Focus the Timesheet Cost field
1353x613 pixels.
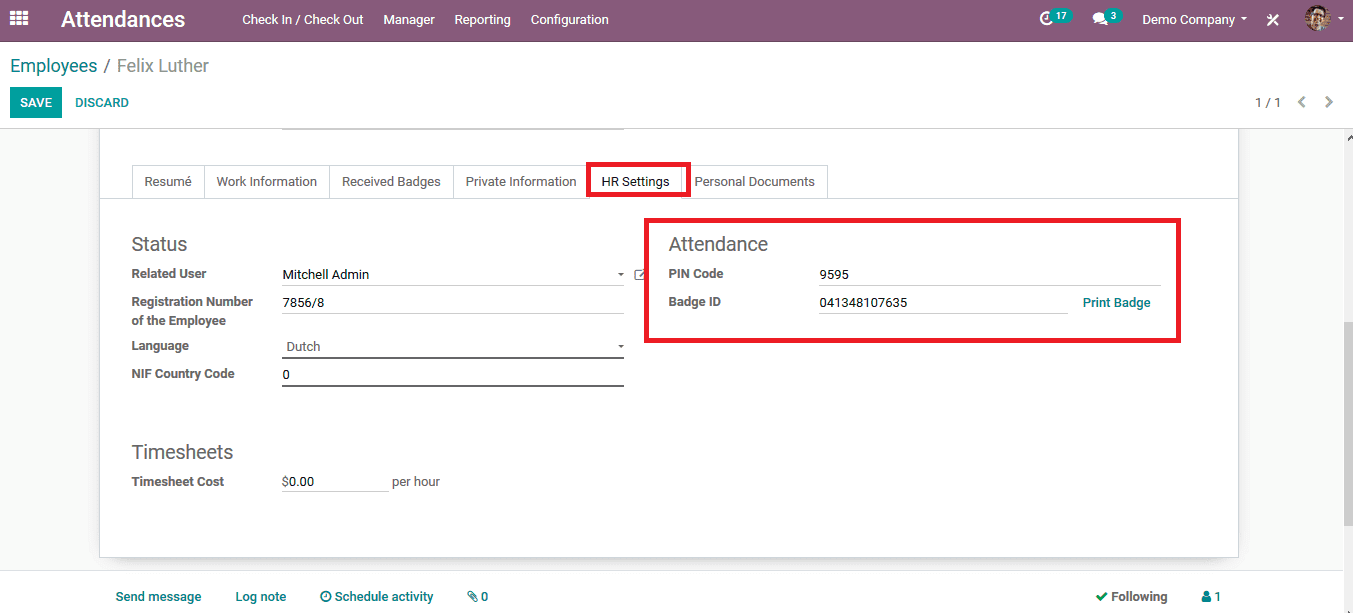pos(335,482)
